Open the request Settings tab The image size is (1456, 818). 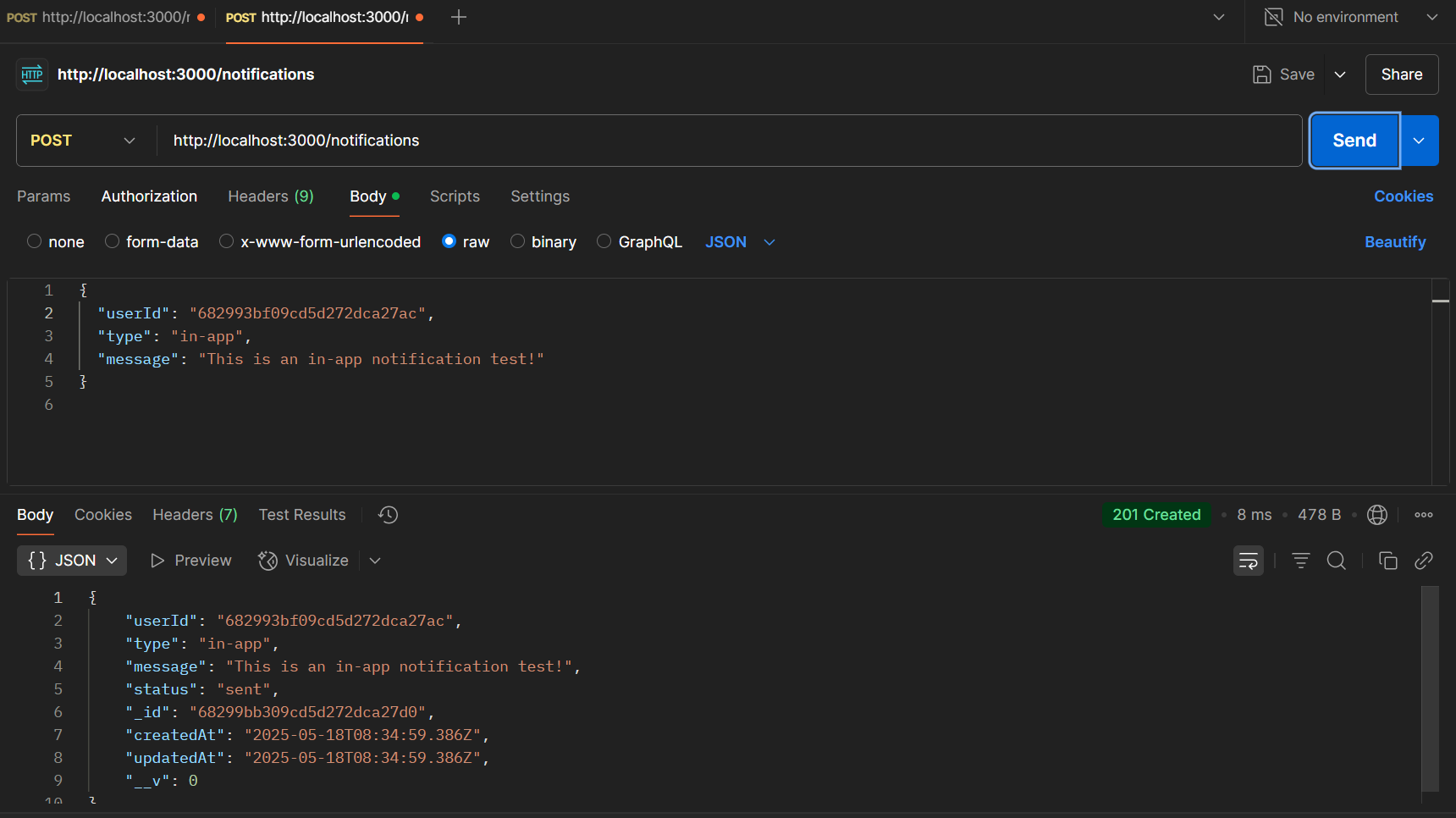[x=540, y=196]
